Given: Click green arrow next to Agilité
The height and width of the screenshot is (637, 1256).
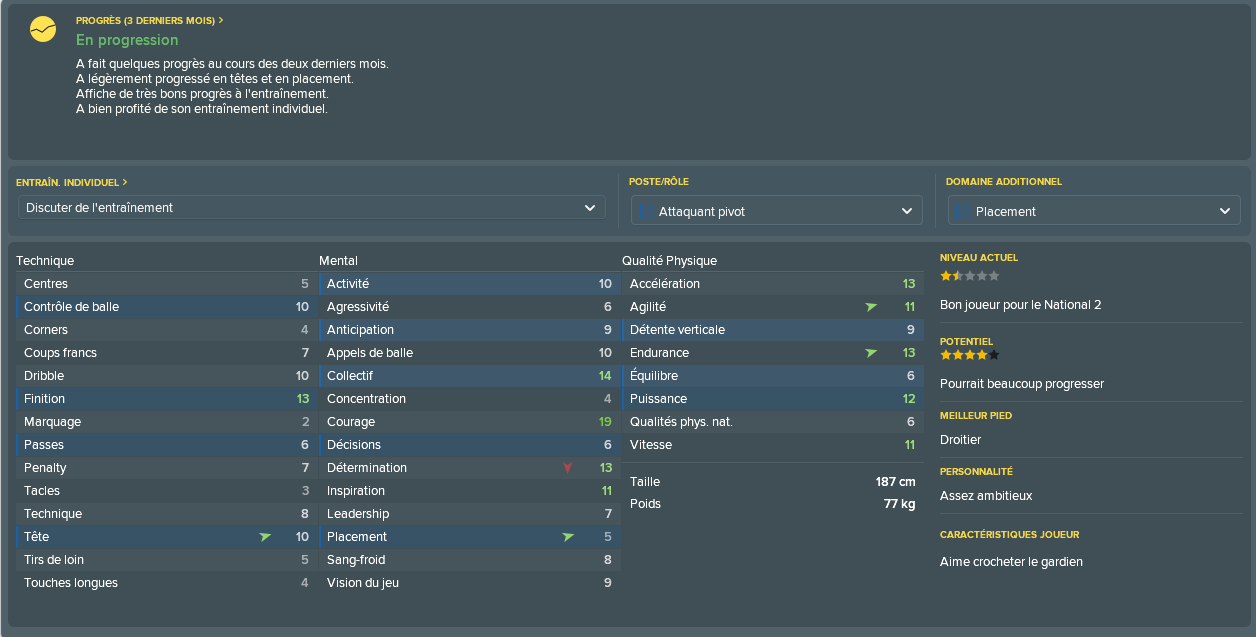Looking at the screenshot, I should coord(871,307).
